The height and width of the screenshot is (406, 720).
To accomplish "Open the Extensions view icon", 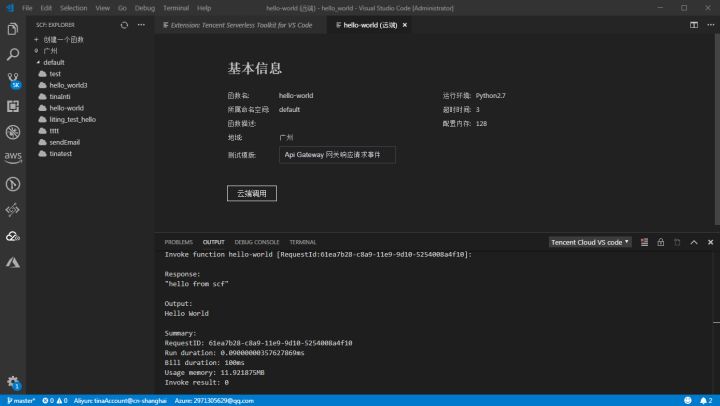I will [13, 106].
